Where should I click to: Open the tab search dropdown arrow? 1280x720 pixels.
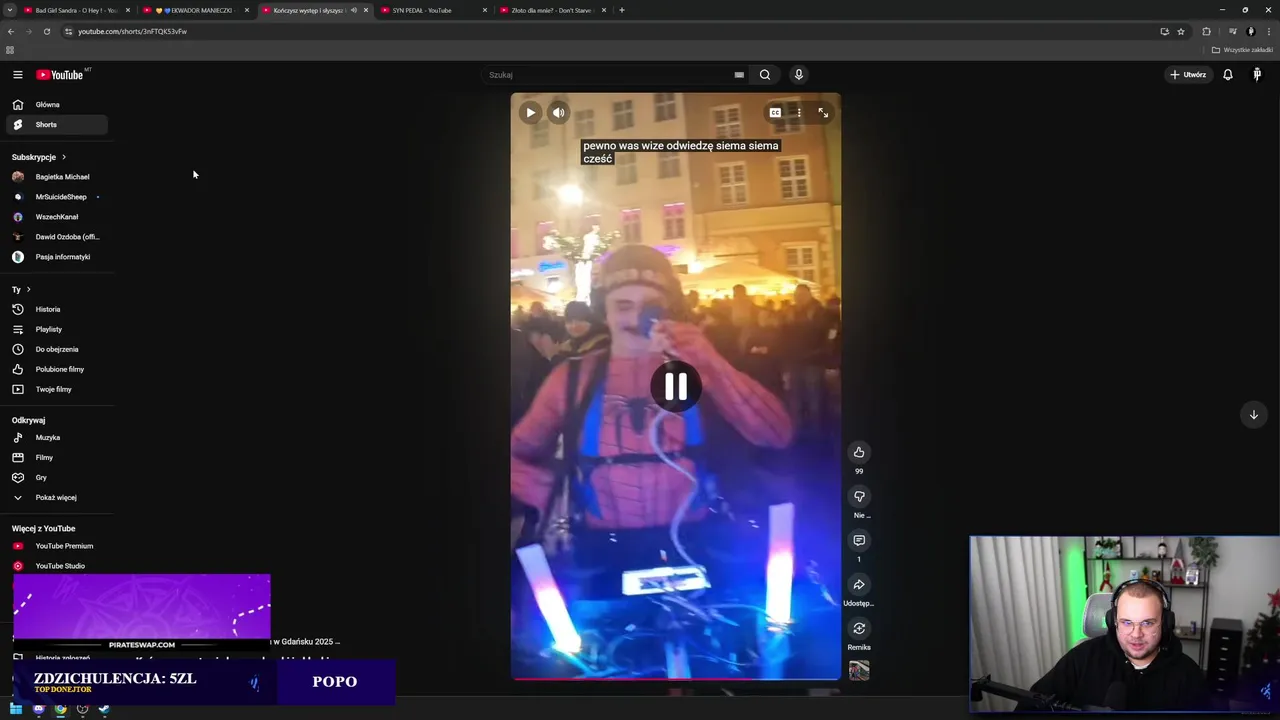(9, 10)
